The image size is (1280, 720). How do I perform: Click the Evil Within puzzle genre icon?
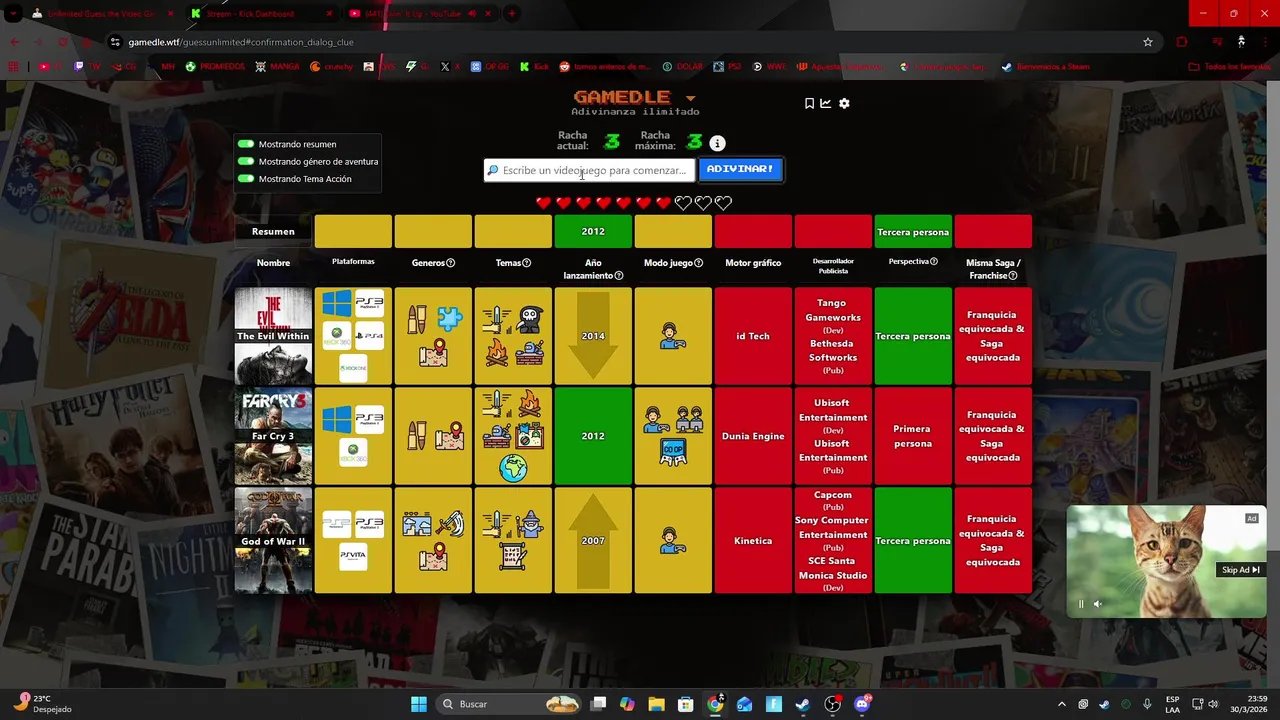pyautogui.click(x=450, y=319)
